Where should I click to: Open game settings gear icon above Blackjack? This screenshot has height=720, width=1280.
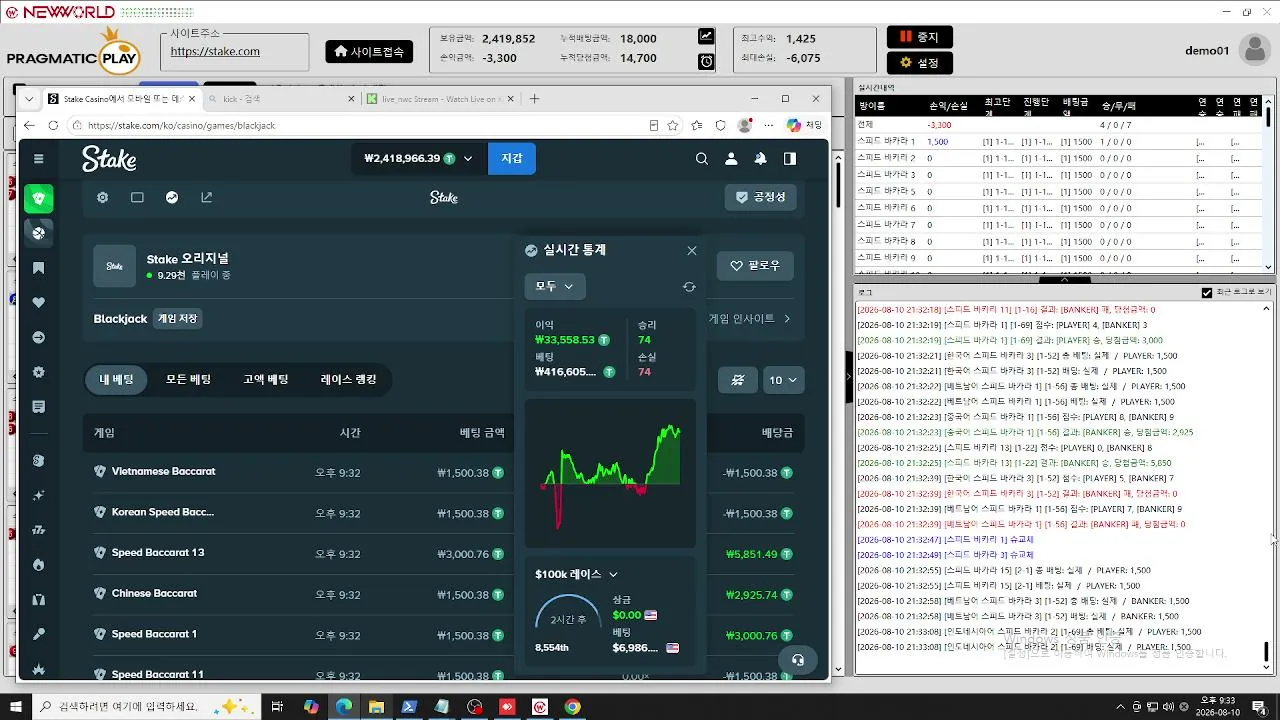[102, 197]
